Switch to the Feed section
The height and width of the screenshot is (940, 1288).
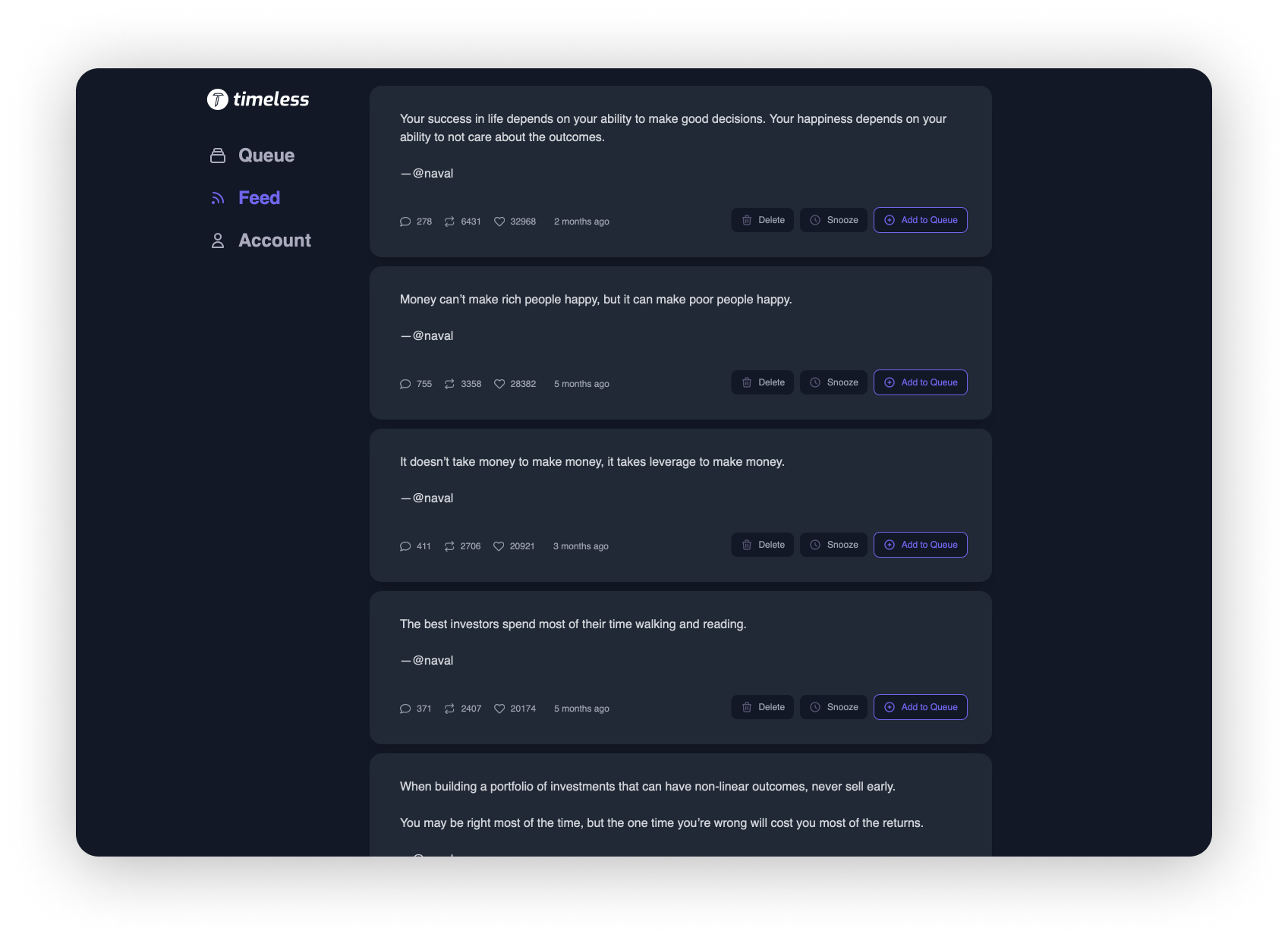(x=259, y=198)
